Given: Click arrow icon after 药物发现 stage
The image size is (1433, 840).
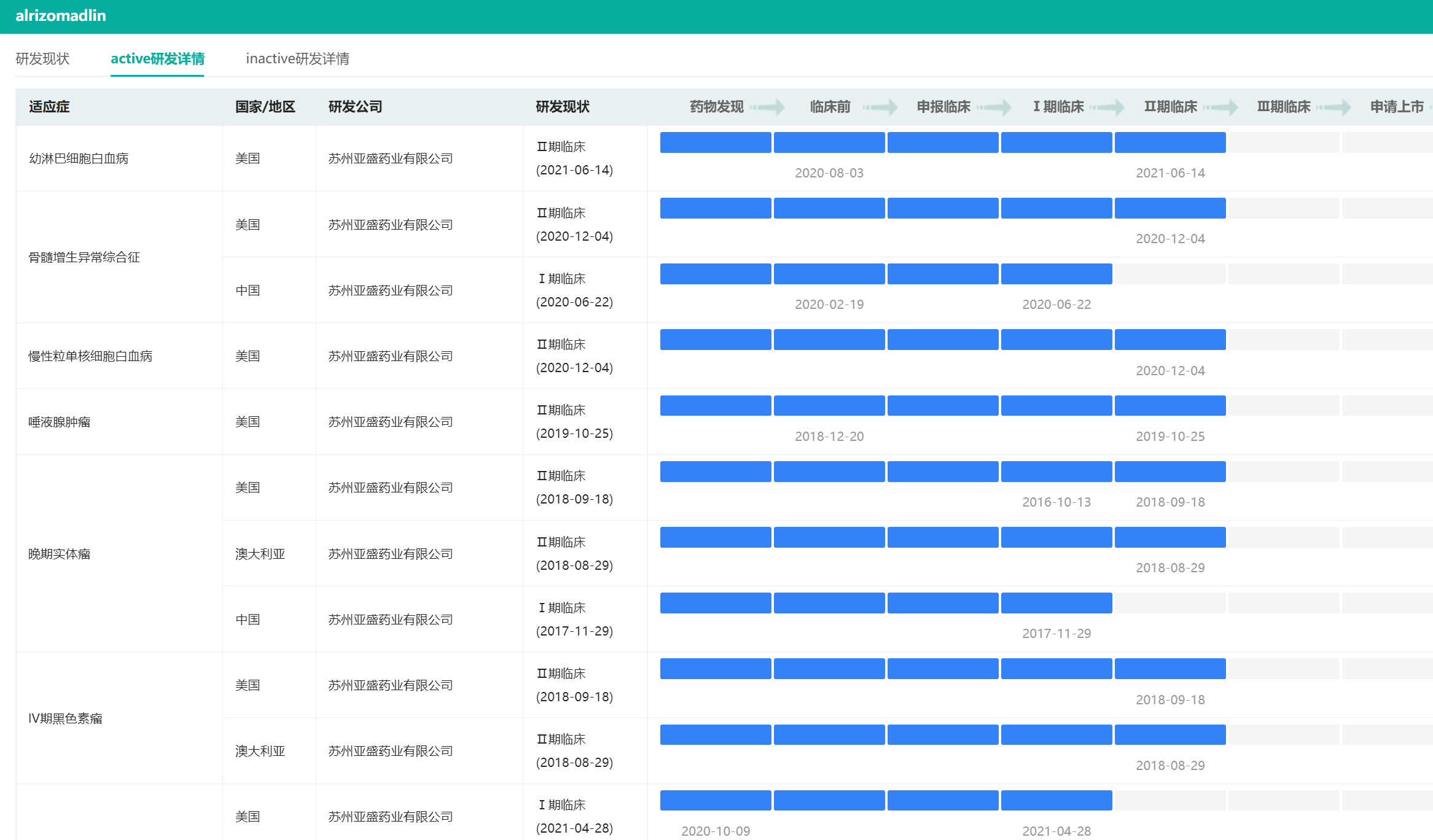Looking at the screenshot, I should [x=768, y=107].
